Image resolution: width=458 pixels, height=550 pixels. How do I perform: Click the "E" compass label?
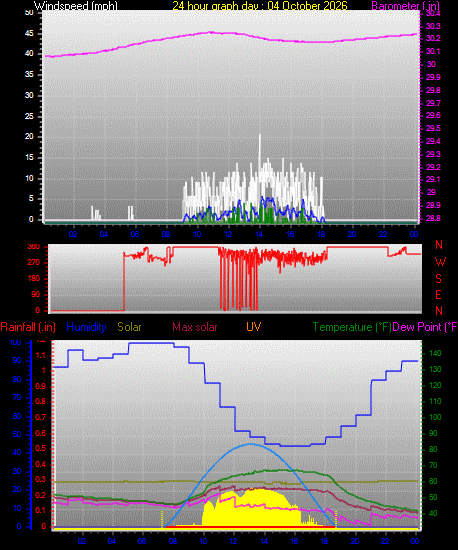438,295
